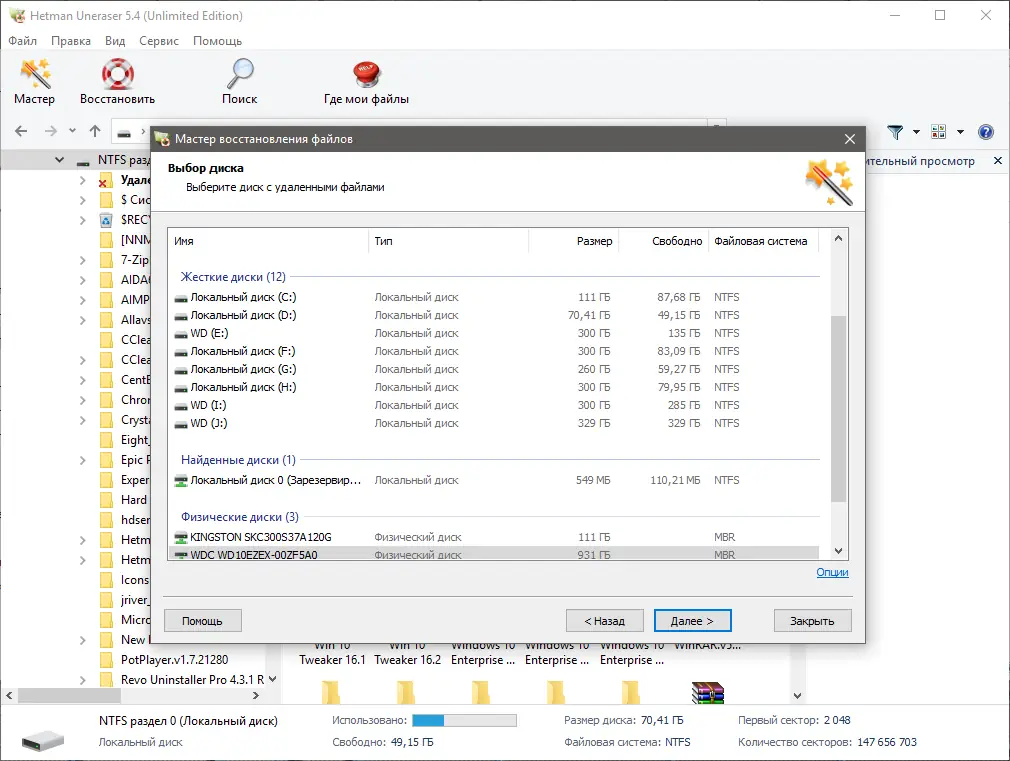This screenshot has width=1010, height=761.
Task: Click the disk list scroll-up arrow
Action: (x=839, y=238)
